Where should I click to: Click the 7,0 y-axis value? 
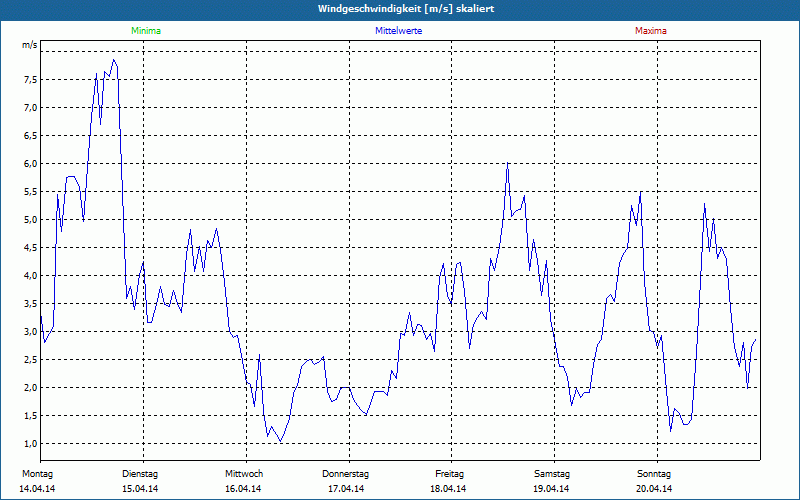(x=30, y=108)
